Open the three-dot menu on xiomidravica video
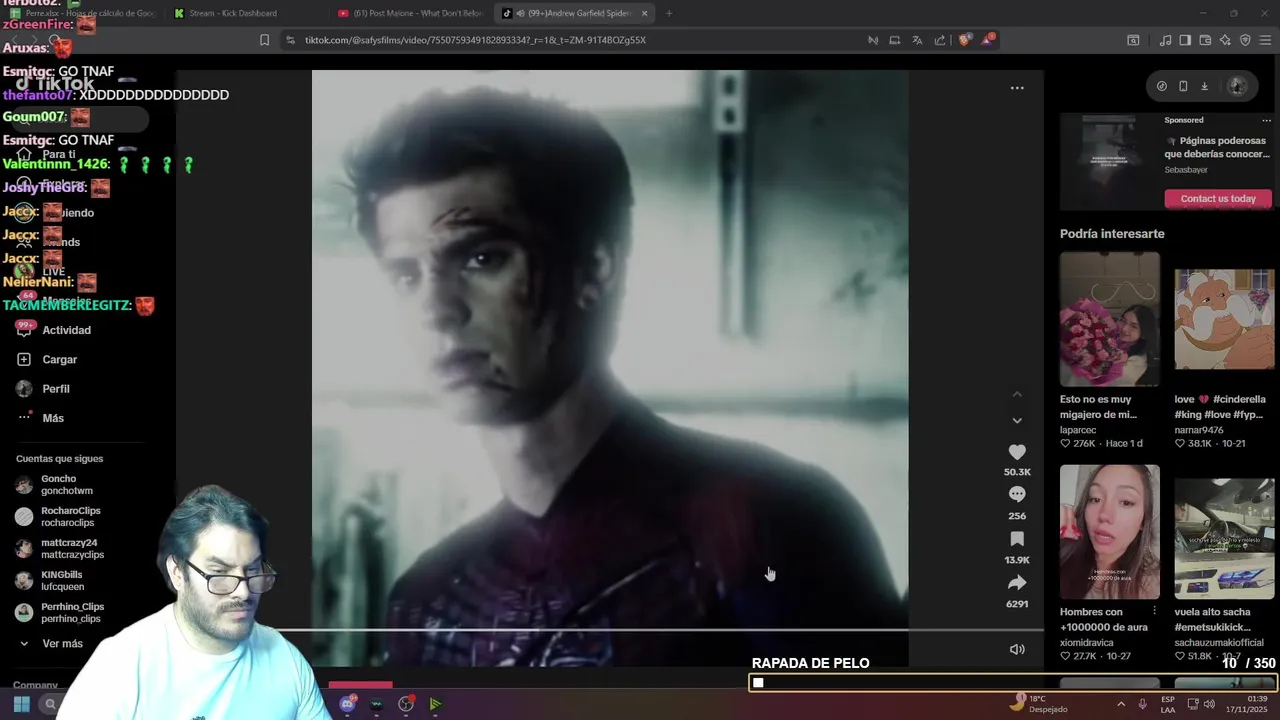Screen dimensions: 1280x720 pos(1155,611)
